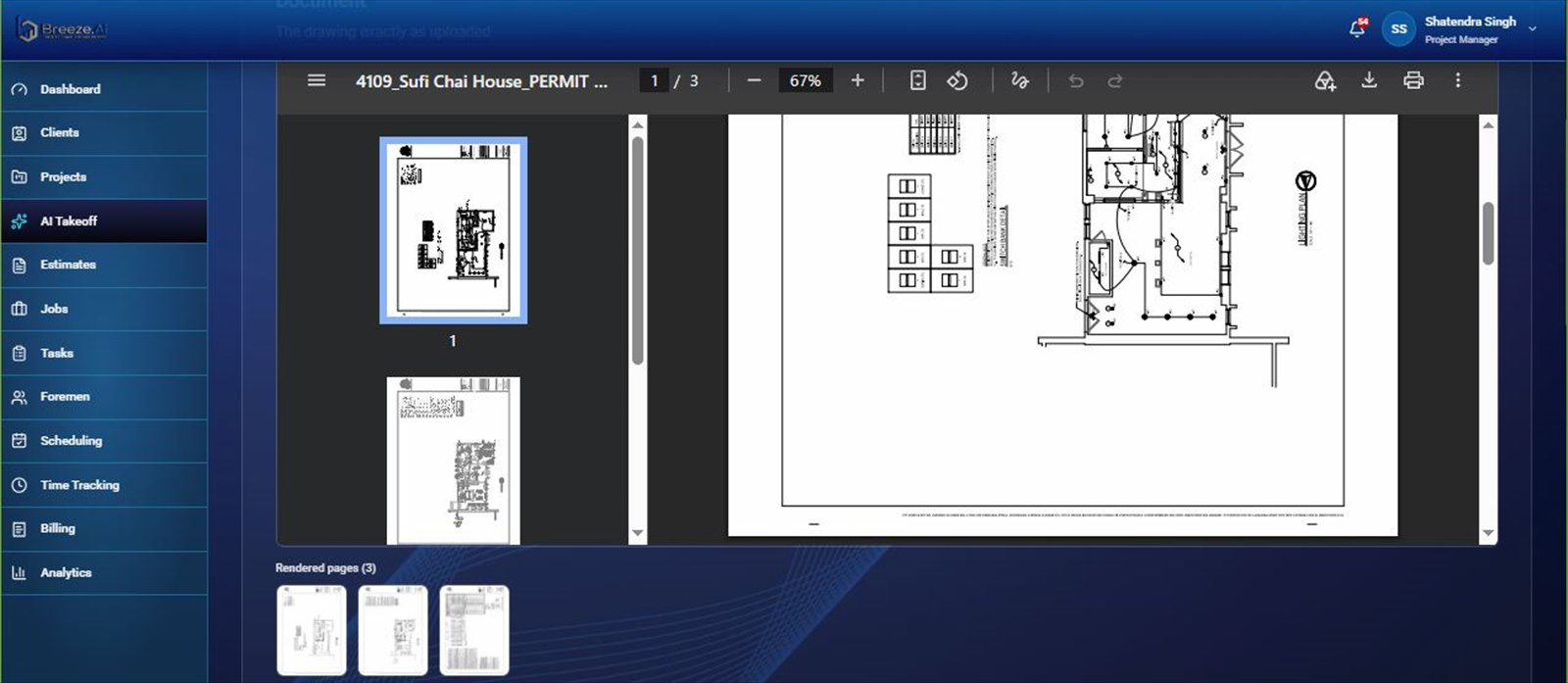Open the first rendered page thumbnail

coord(312,630)
